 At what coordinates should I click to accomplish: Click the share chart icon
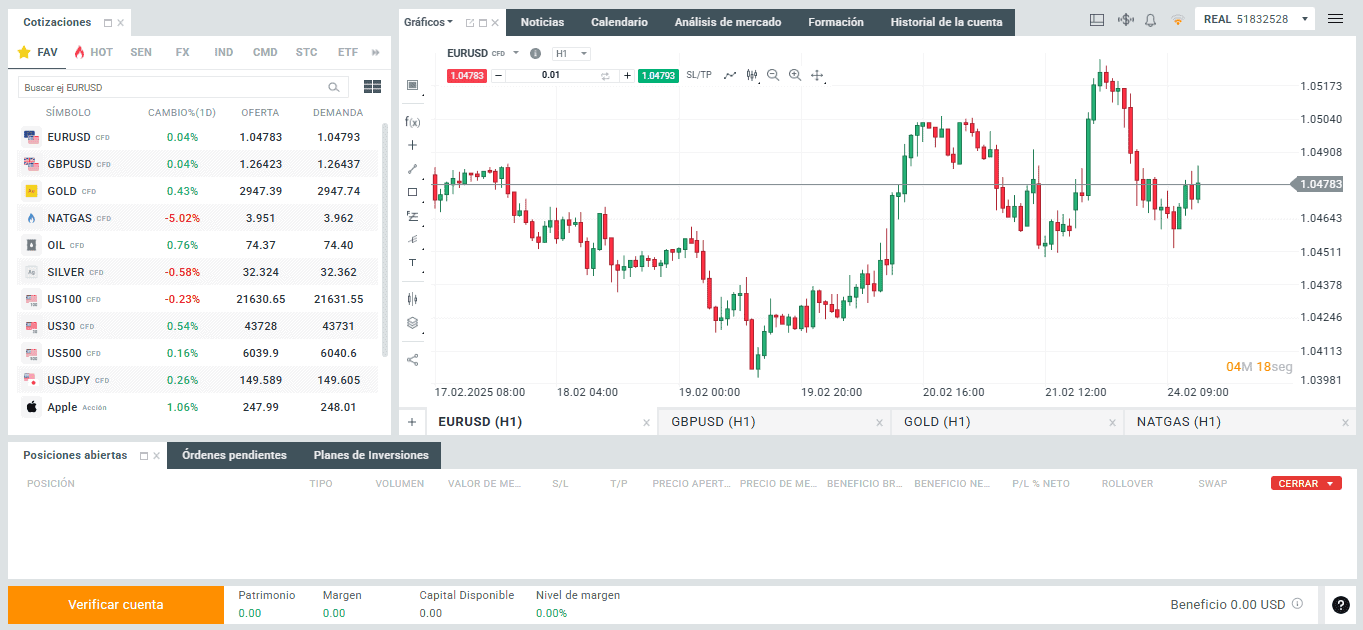click(x=412, y=359)
